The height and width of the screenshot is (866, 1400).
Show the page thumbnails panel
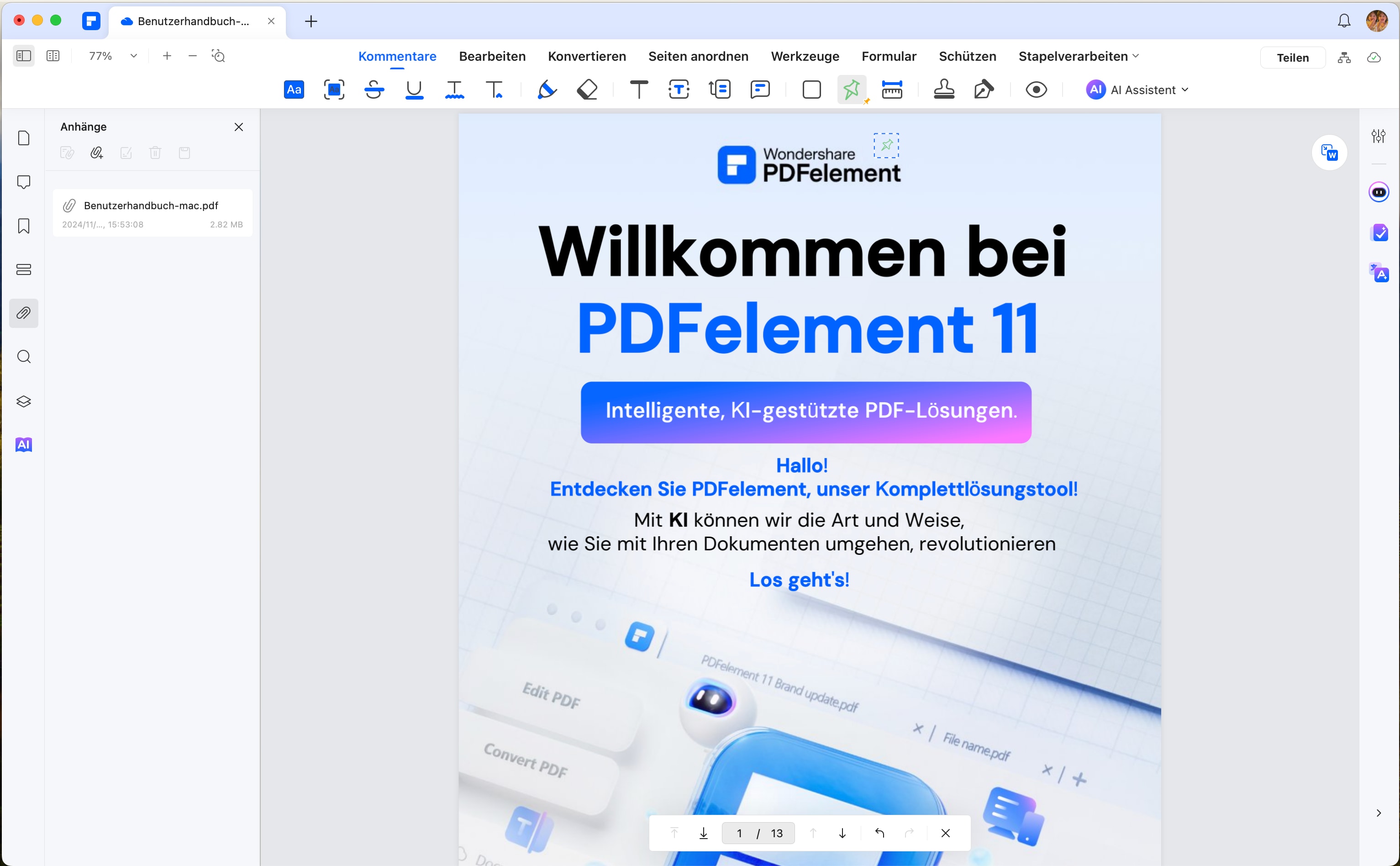click(23, 138)
